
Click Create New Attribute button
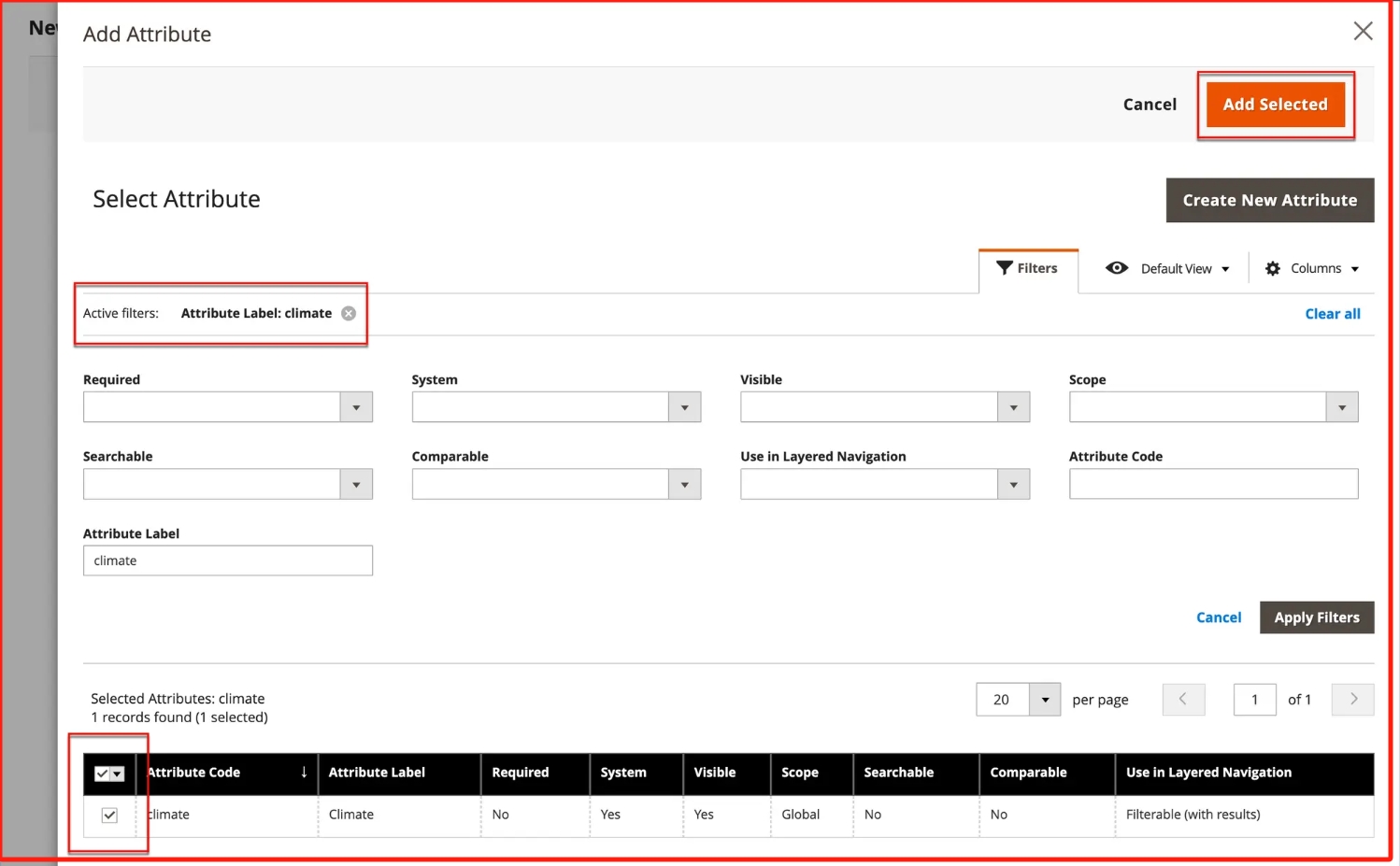(1269, 201)
